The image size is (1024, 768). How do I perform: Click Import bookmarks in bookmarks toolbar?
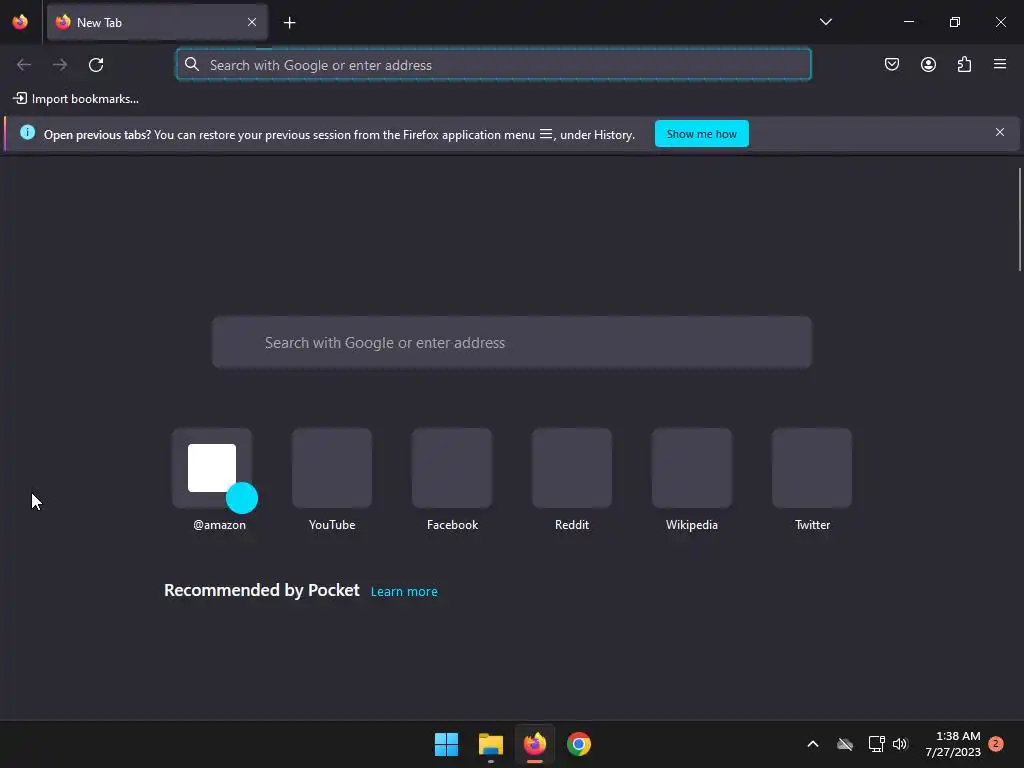pyautogui.click(x=76, y=99)
